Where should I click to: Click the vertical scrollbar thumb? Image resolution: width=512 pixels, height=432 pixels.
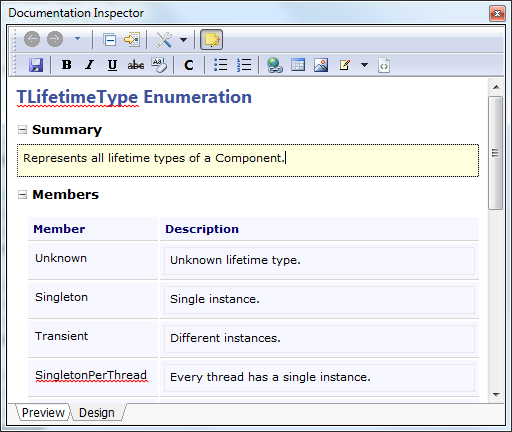tap(496, 153)
